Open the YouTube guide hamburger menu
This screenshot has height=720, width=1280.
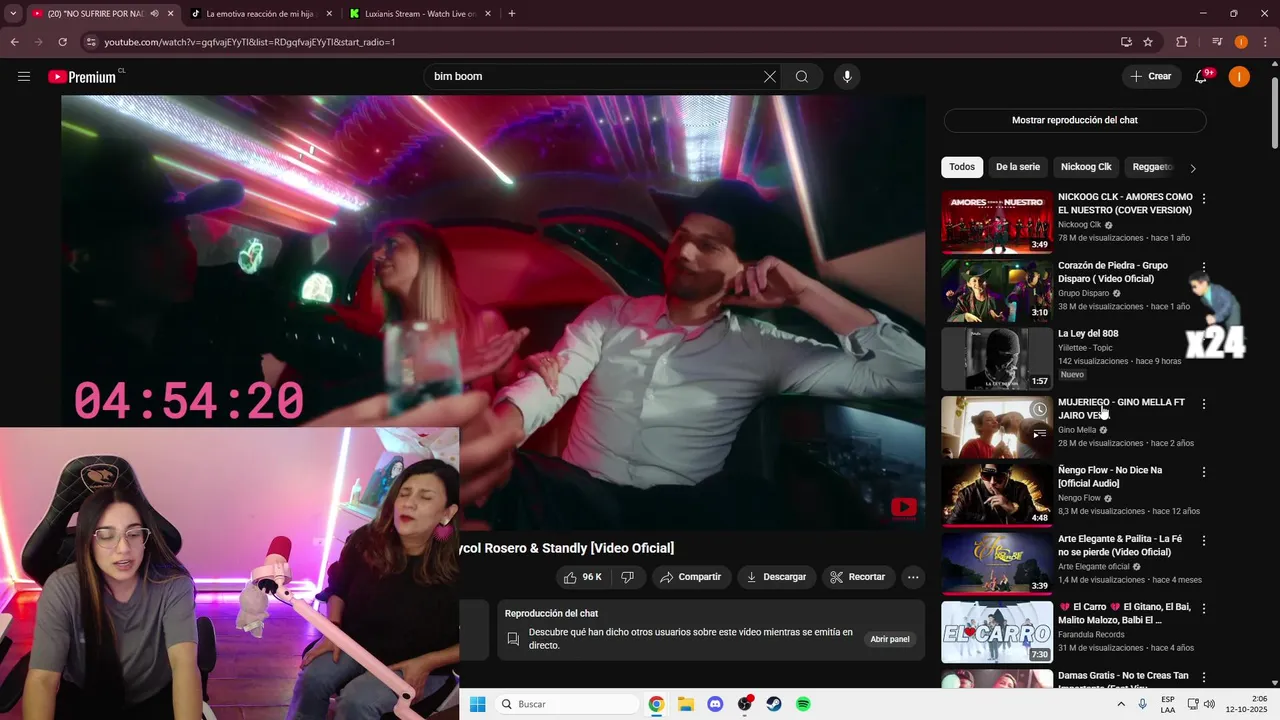pyautogui.click(x=24, y=77)
